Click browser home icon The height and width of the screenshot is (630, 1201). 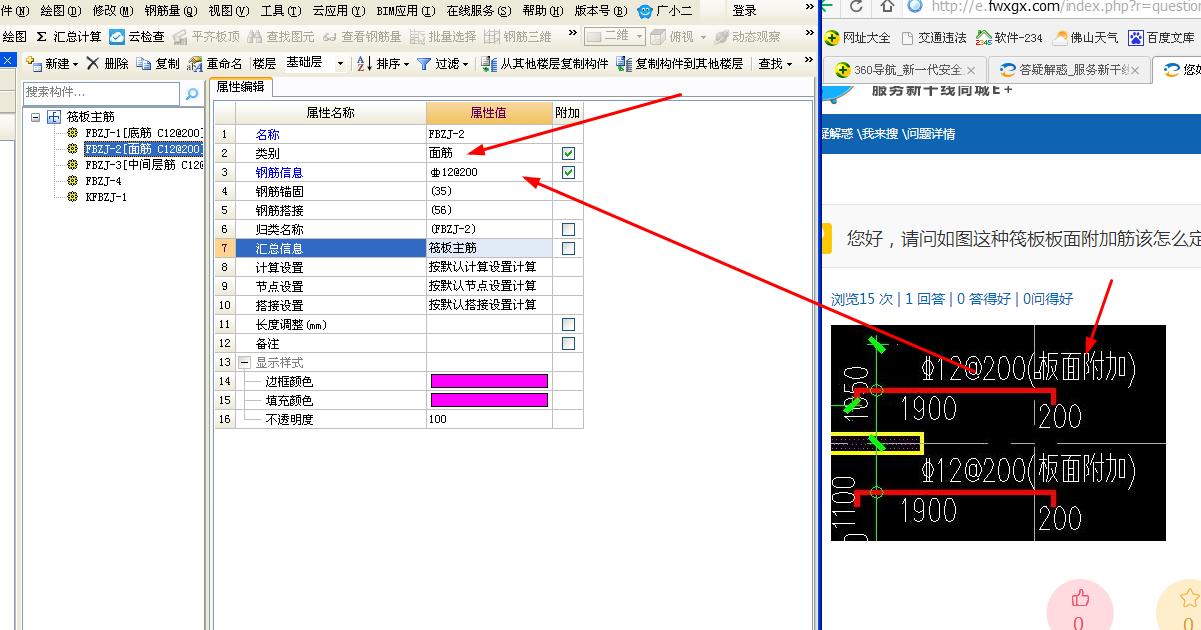pos(887,7)
